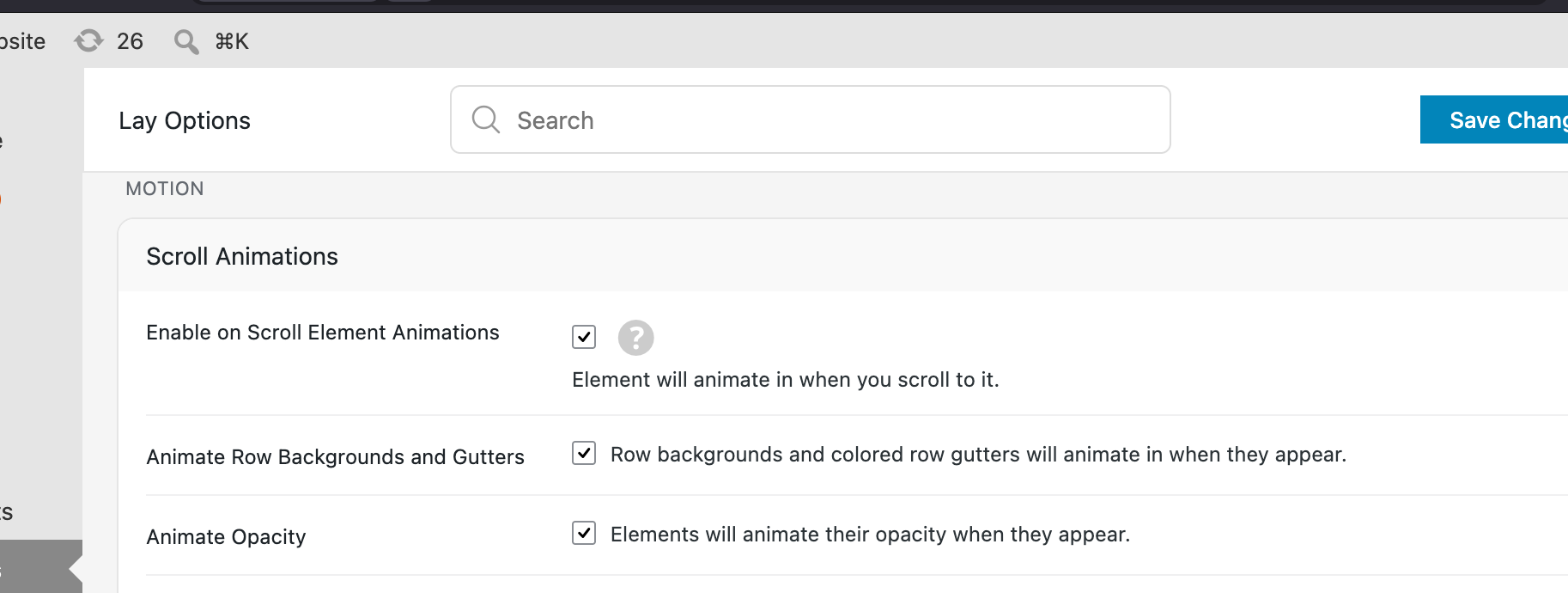Click the Enable on Scroll Element Animations label
Viewport: 1568px width, 593px height.
322,333
